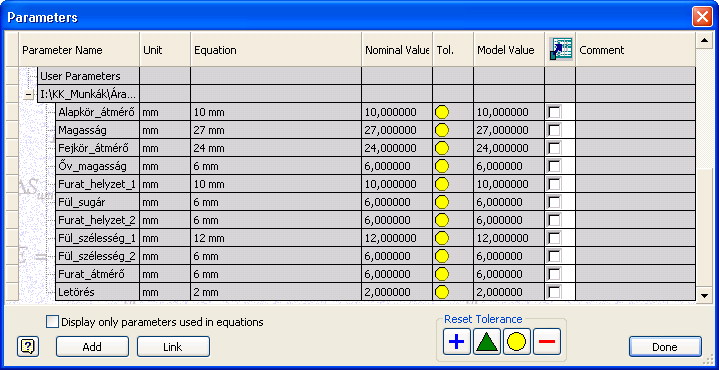Viewport: 719px width, 370px height.
Task: Click the Nominal Value column header
Action: tap(397, 50)
